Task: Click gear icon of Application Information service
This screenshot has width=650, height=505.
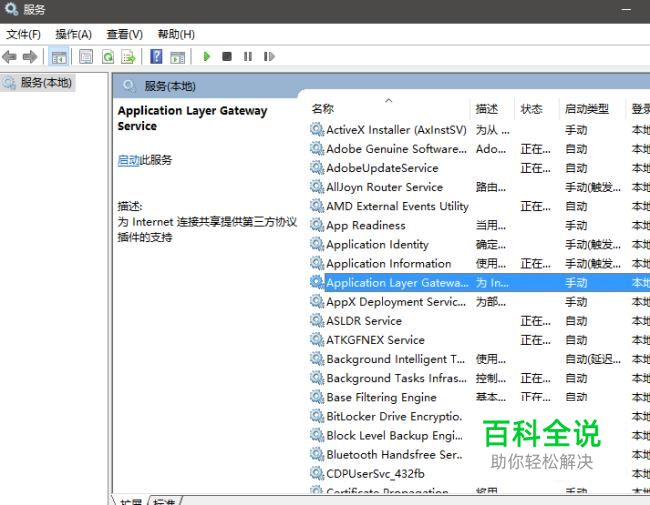Action: (317, 263)
